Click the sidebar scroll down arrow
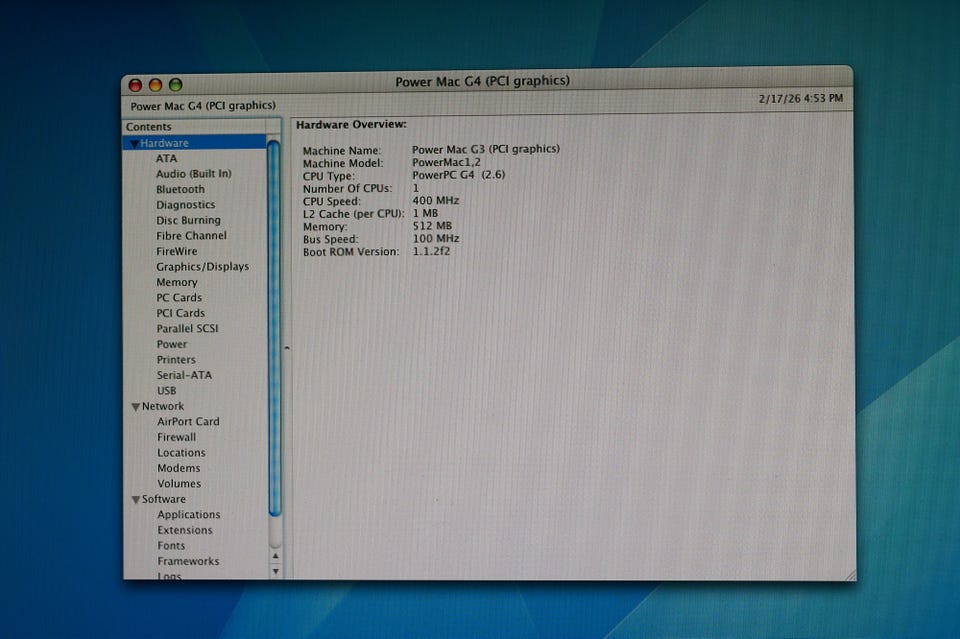Image resolution: width=960 pixels, height=639 pixels. 276,571
